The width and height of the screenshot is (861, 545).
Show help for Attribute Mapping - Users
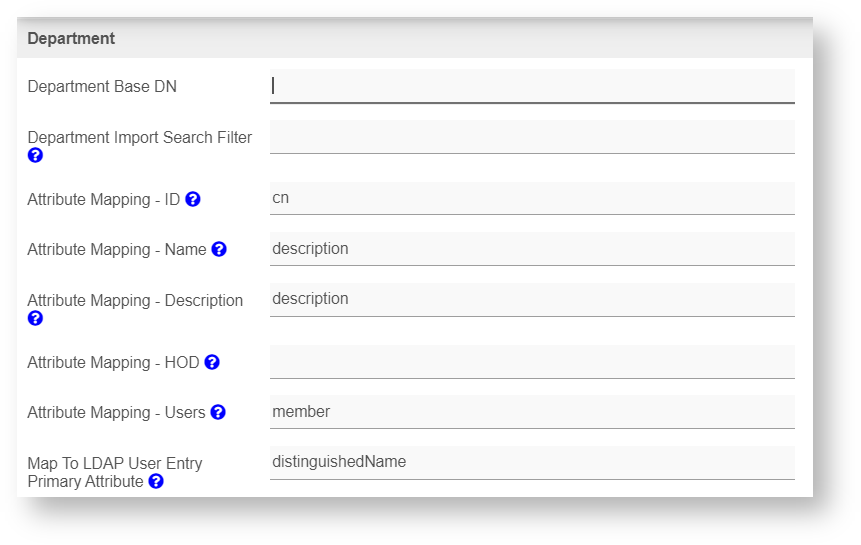click(218, 412)
